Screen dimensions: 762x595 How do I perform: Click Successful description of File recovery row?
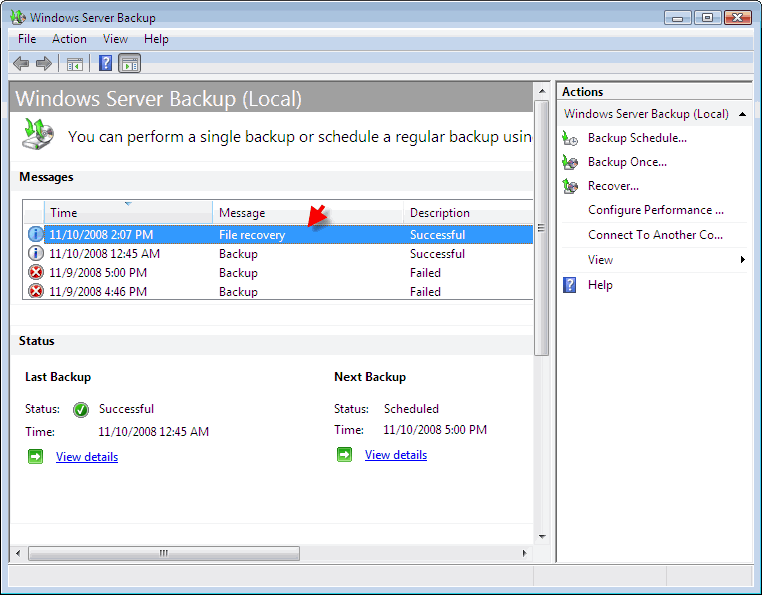[437, 235]
